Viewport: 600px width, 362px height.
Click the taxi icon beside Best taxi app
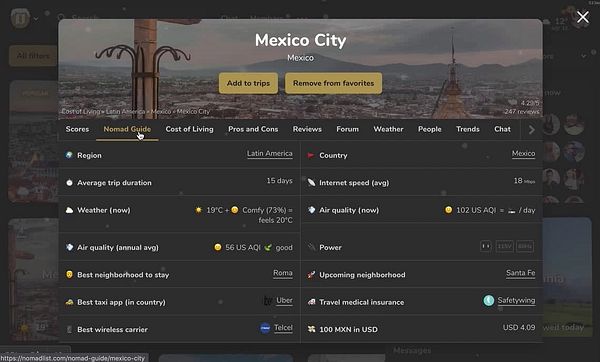click(69, 302)
